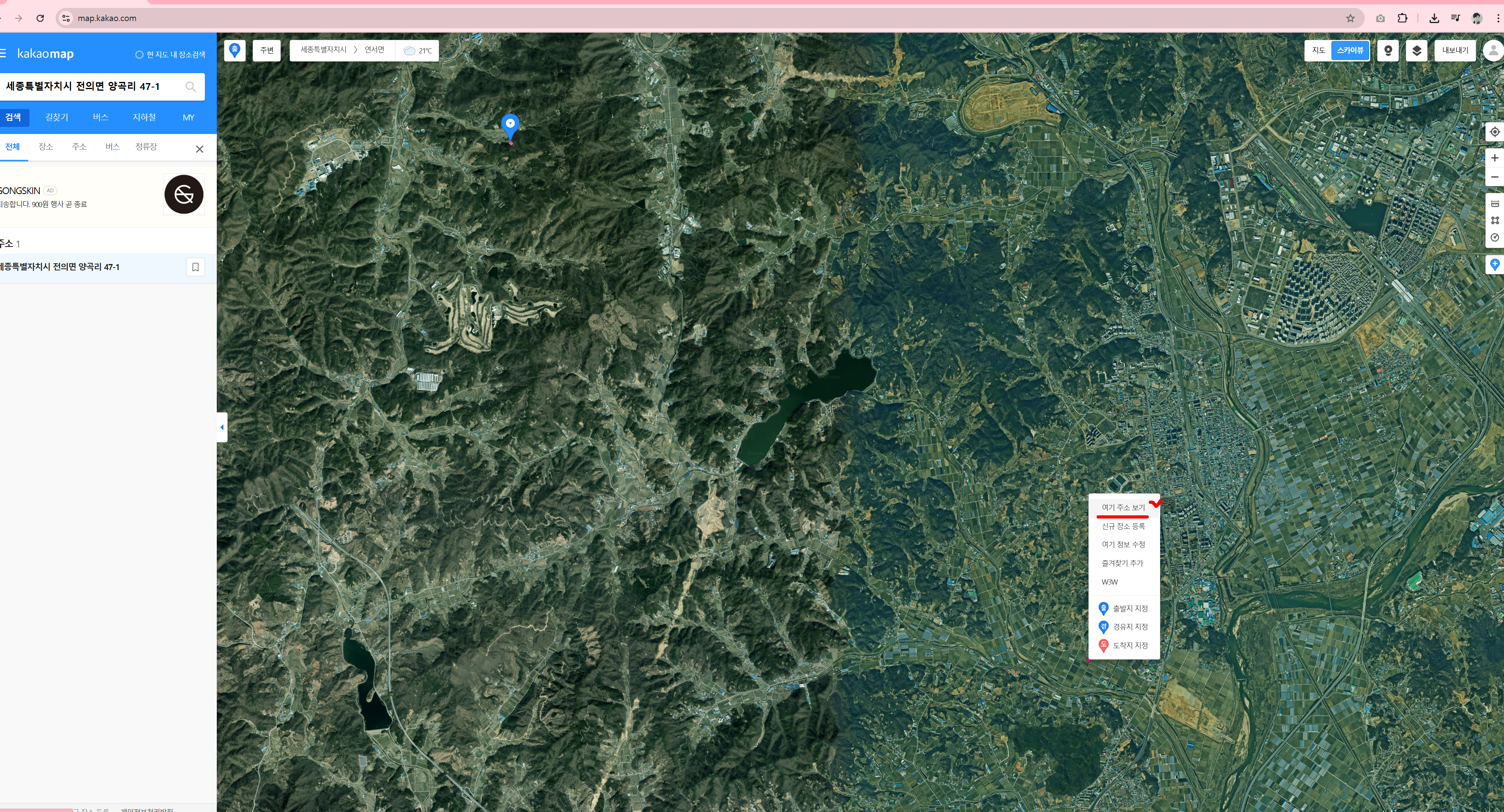Click the address search input field
Screen dimensions: 1504x812
click(93, 86)
